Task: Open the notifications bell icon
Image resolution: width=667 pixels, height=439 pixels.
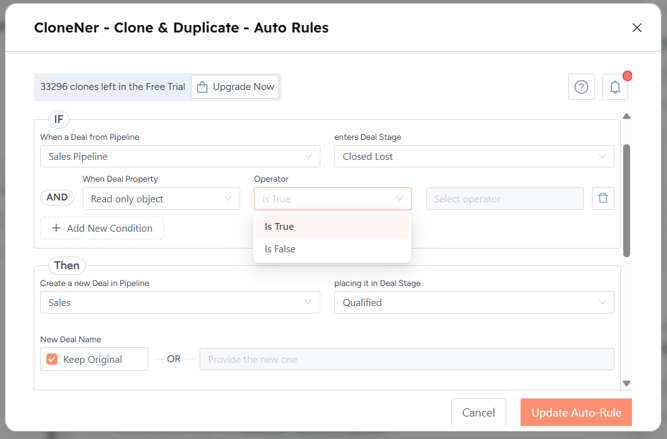Action: pyautogui.click(x=615, y=87)
